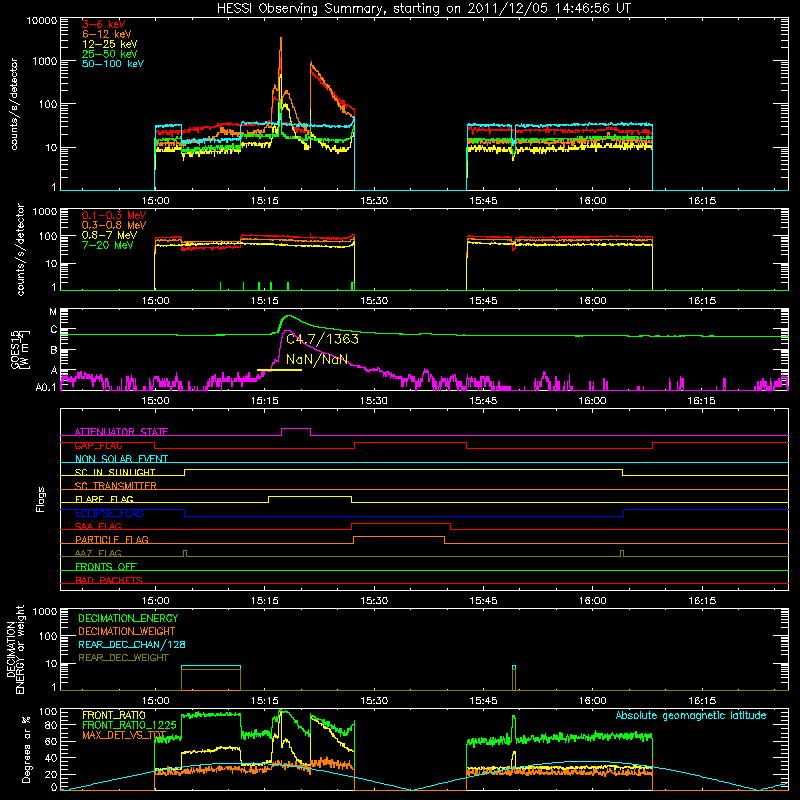Click the "GOES15" axis label
This screenshot has width=800, height=800.
(16, 349)
